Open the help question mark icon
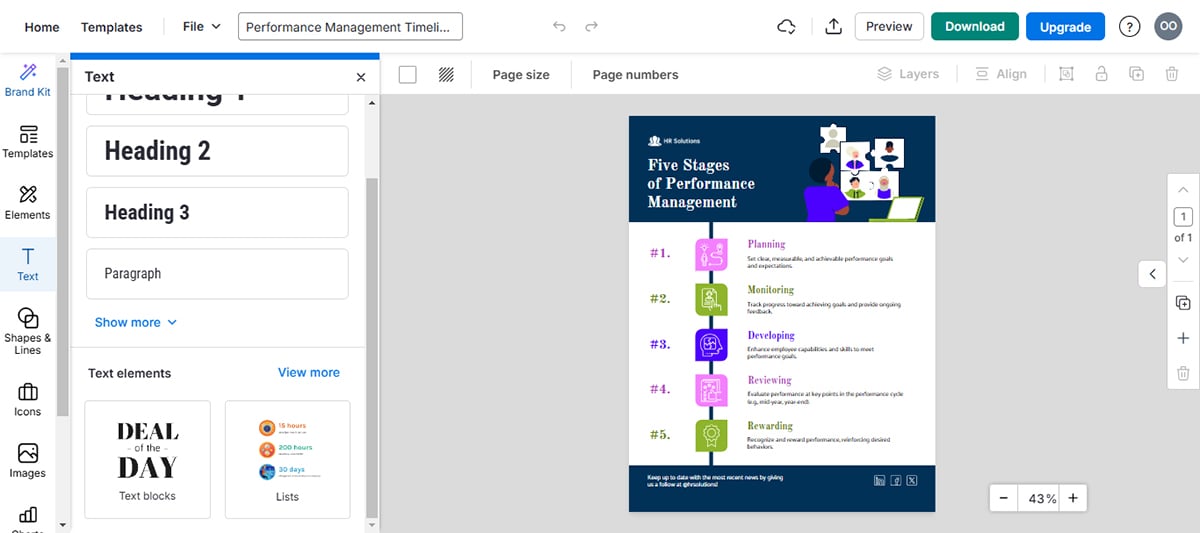Image resolution: width=1200 pixels, height=533 pixels. click(x=1129, y=27)
